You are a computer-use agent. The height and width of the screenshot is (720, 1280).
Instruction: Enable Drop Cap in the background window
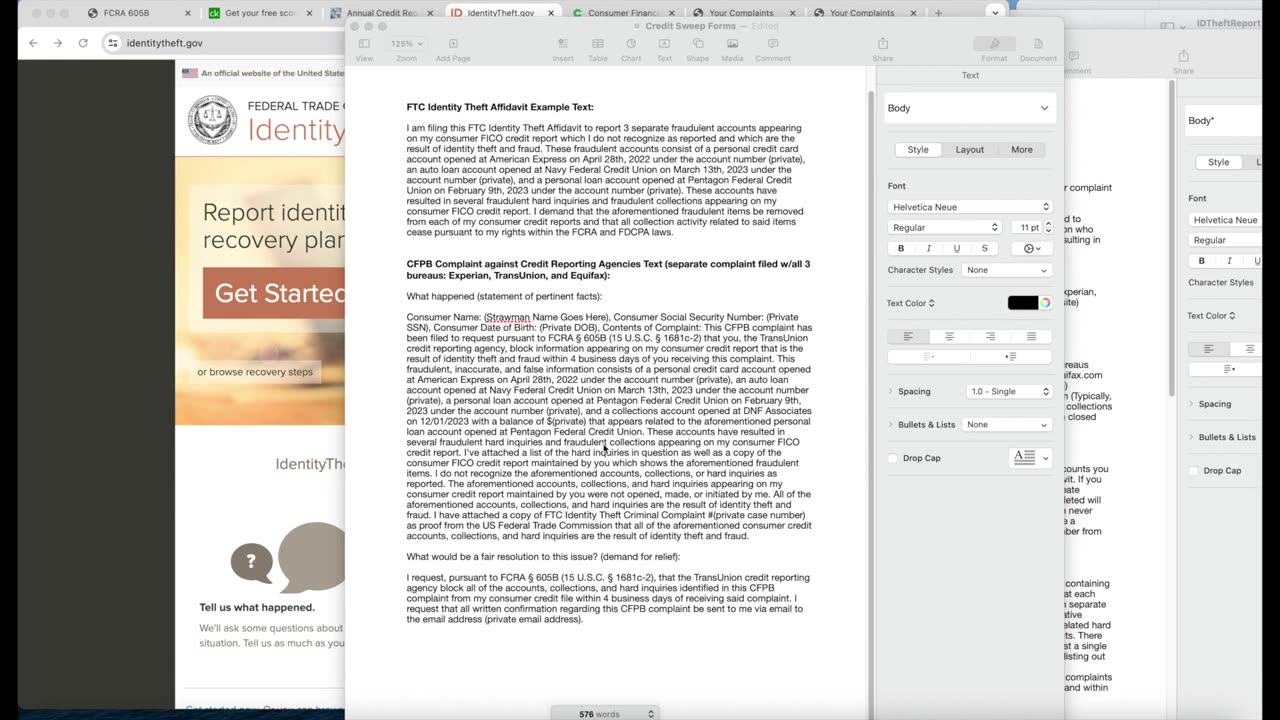1193,471
